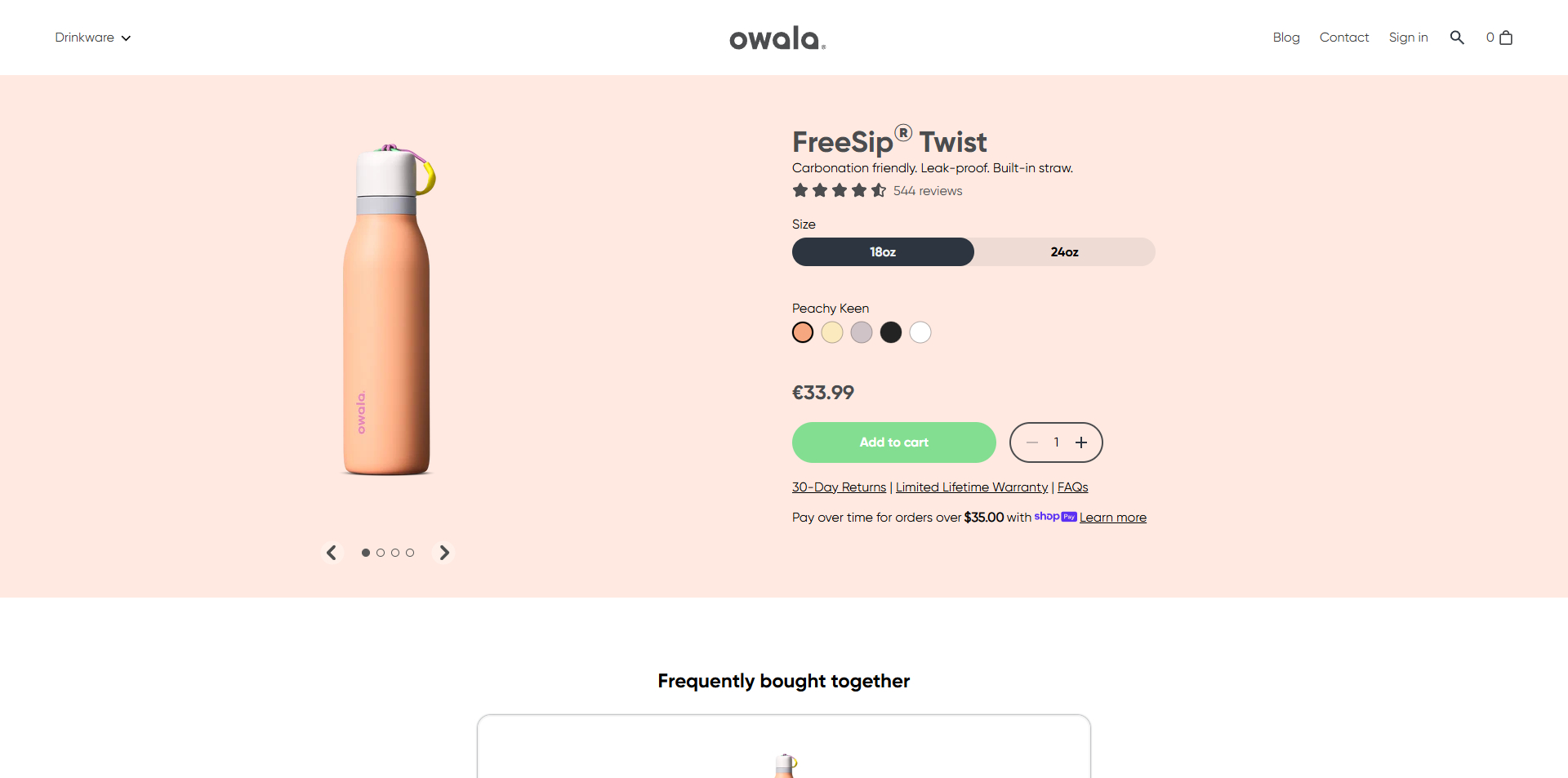
Task: Select the 24oz size option
Action: tap(1064, 251)
